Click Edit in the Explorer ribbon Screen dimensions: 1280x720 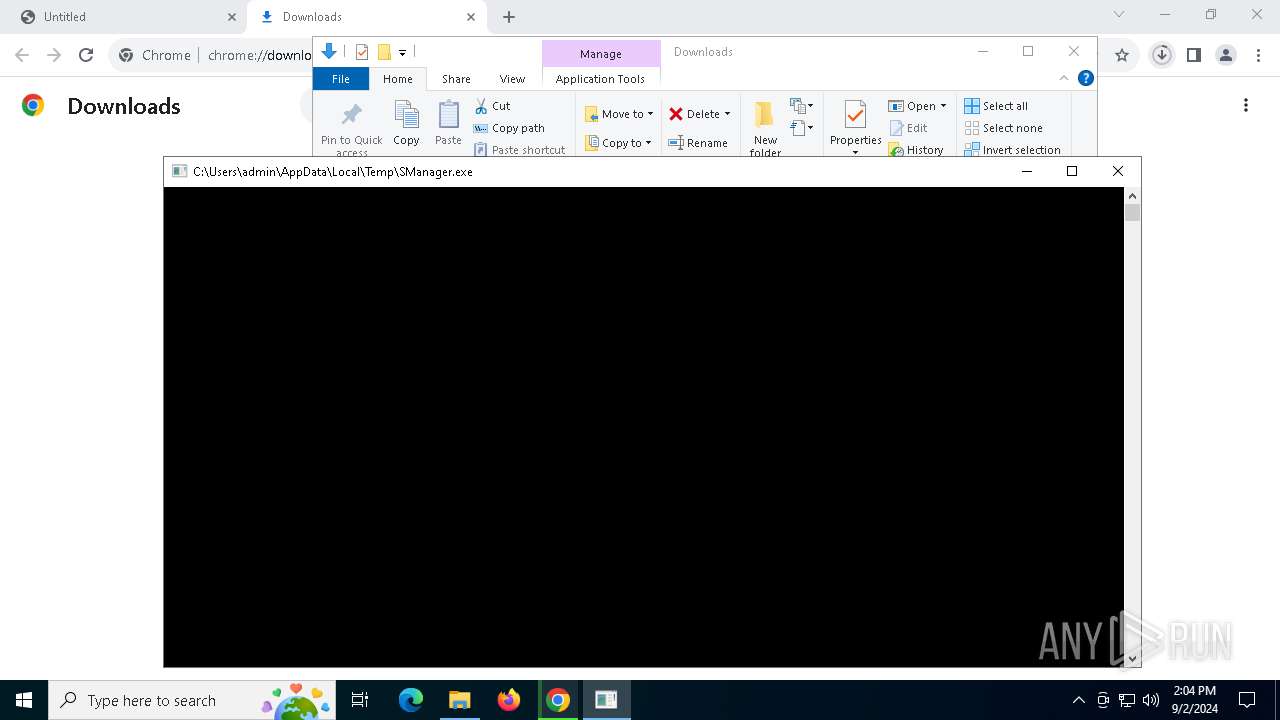(x=909, y=128)
